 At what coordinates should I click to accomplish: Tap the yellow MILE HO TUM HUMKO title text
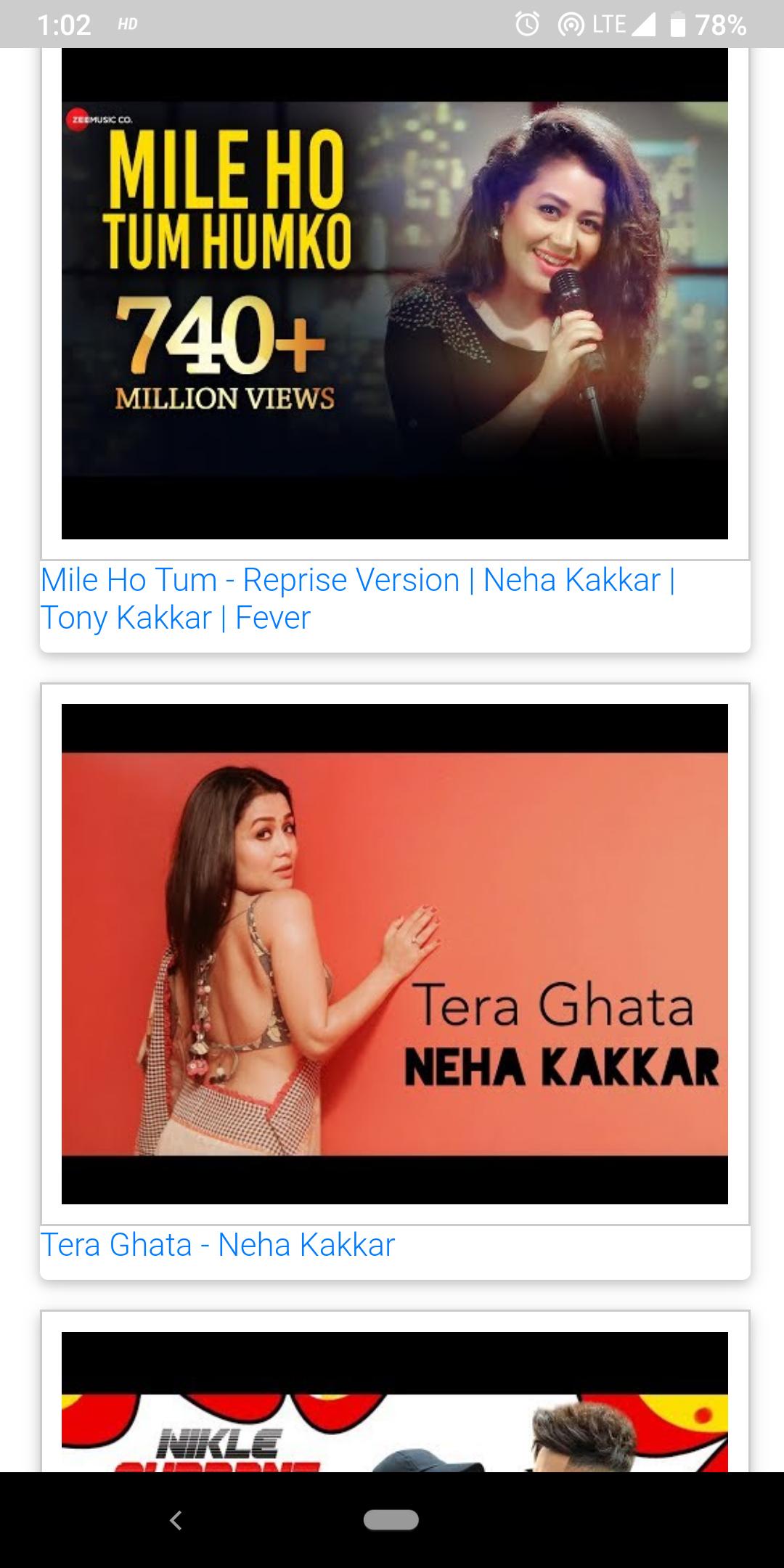226,201
